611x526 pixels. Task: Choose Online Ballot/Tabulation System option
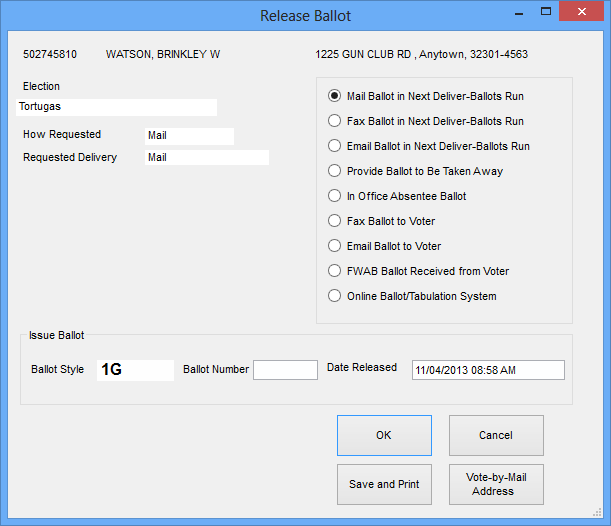(x=335, y=296)
